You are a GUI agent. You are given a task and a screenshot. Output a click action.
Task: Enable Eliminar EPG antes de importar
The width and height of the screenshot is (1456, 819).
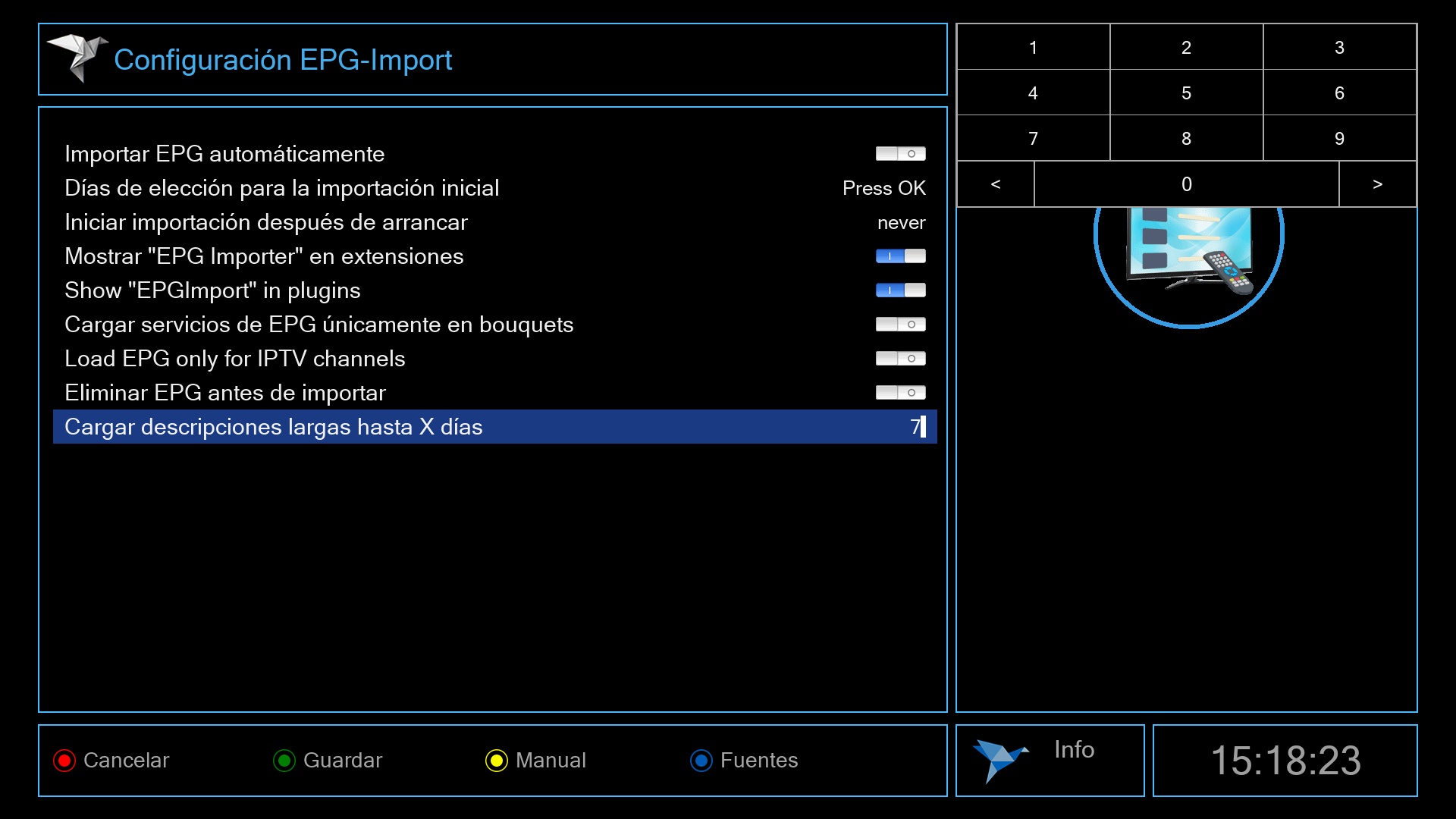tap(900, 393)
